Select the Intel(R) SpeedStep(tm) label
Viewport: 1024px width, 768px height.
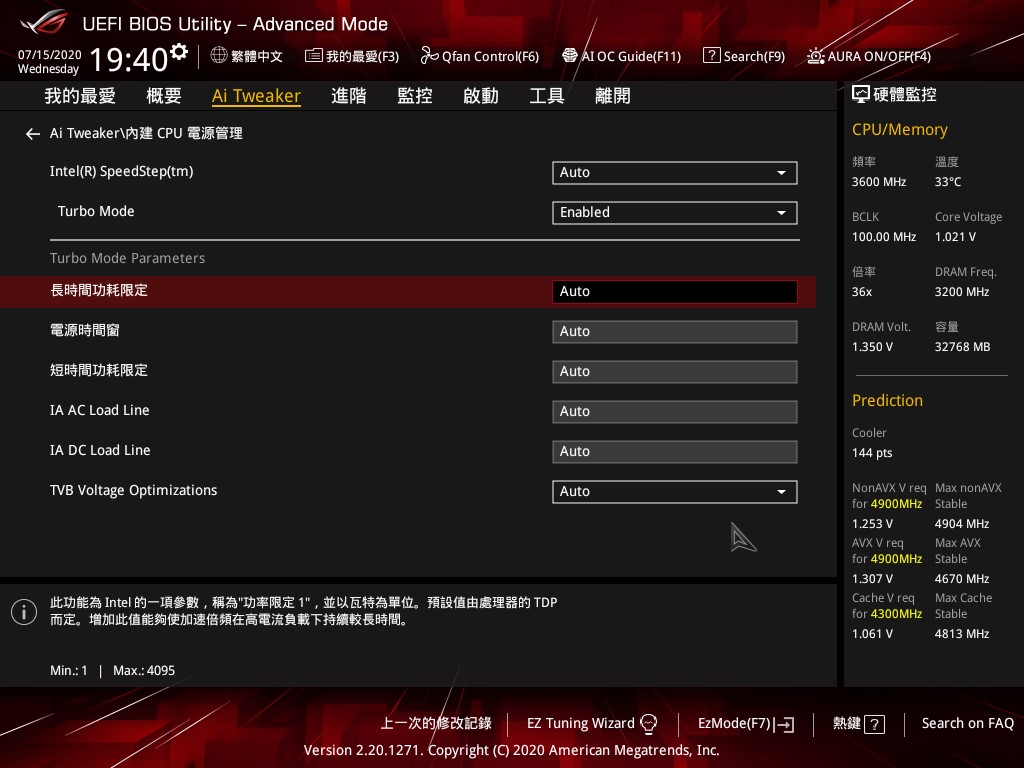click(x=121, y=172)
